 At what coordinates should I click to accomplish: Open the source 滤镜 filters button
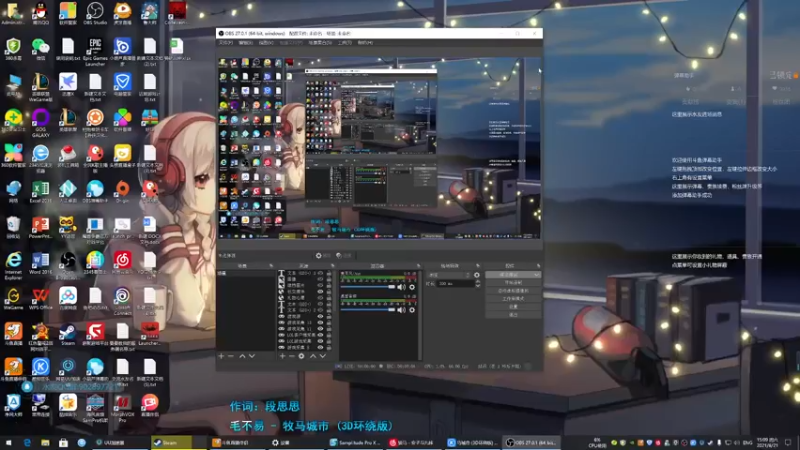[x=344, y=256]
